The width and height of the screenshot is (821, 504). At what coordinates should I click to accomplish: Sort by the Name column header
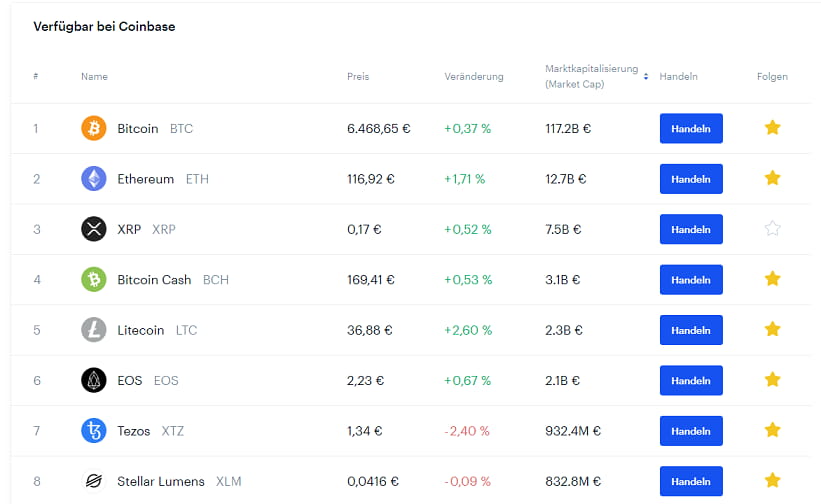pyautogui.click(x=94, y=76)
